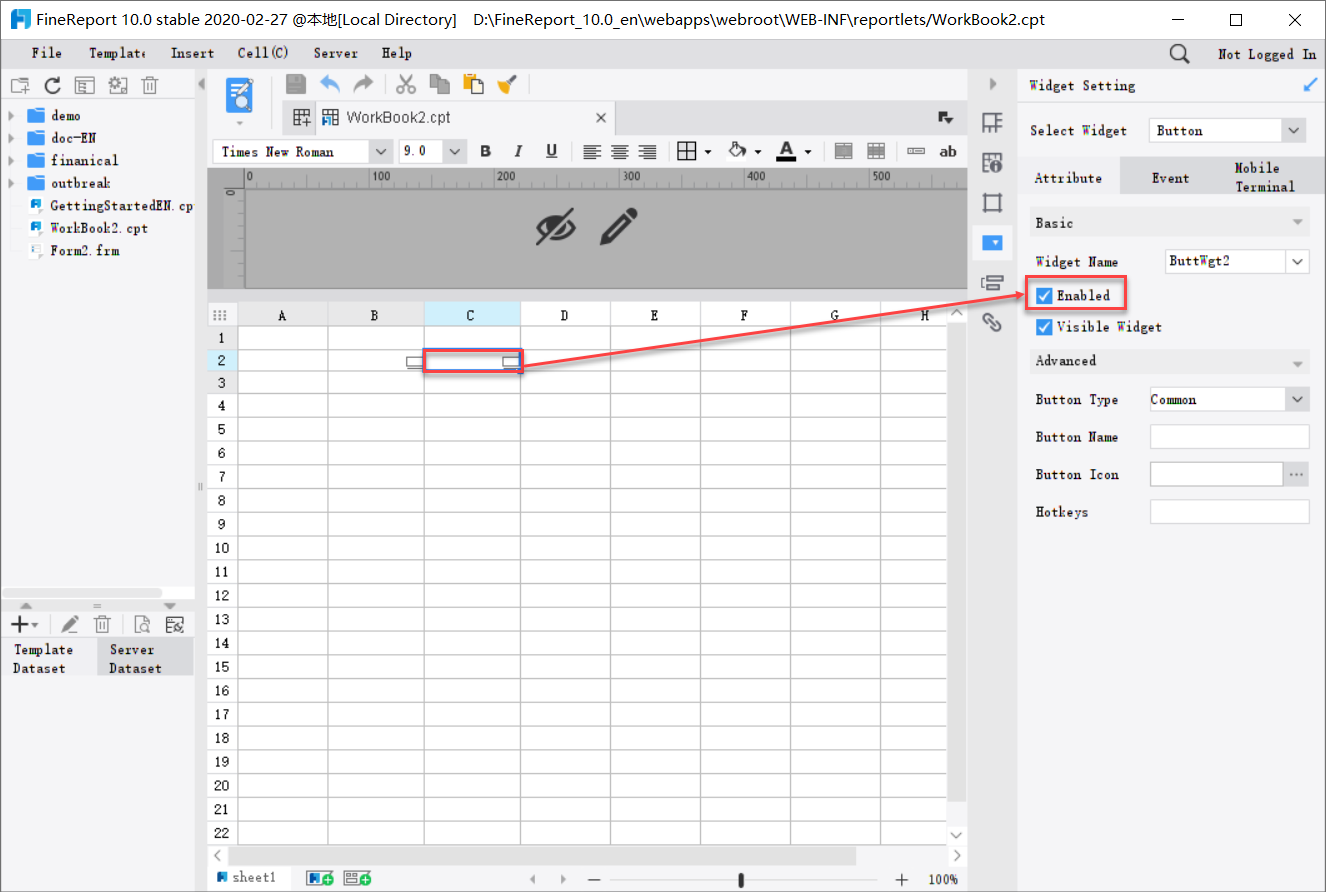Delete selected file with file panel trash icon

tap(150, 86)
